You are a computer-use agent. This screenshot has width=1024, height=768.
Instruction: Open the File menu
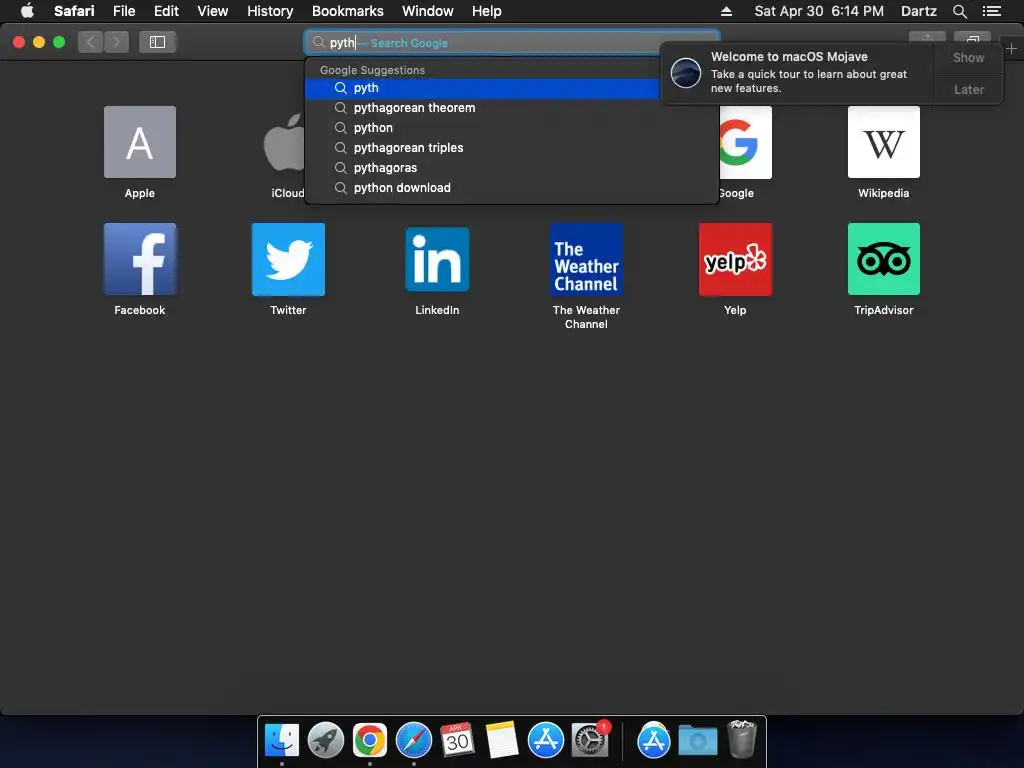pyautogui.click(x=123, y=11)
